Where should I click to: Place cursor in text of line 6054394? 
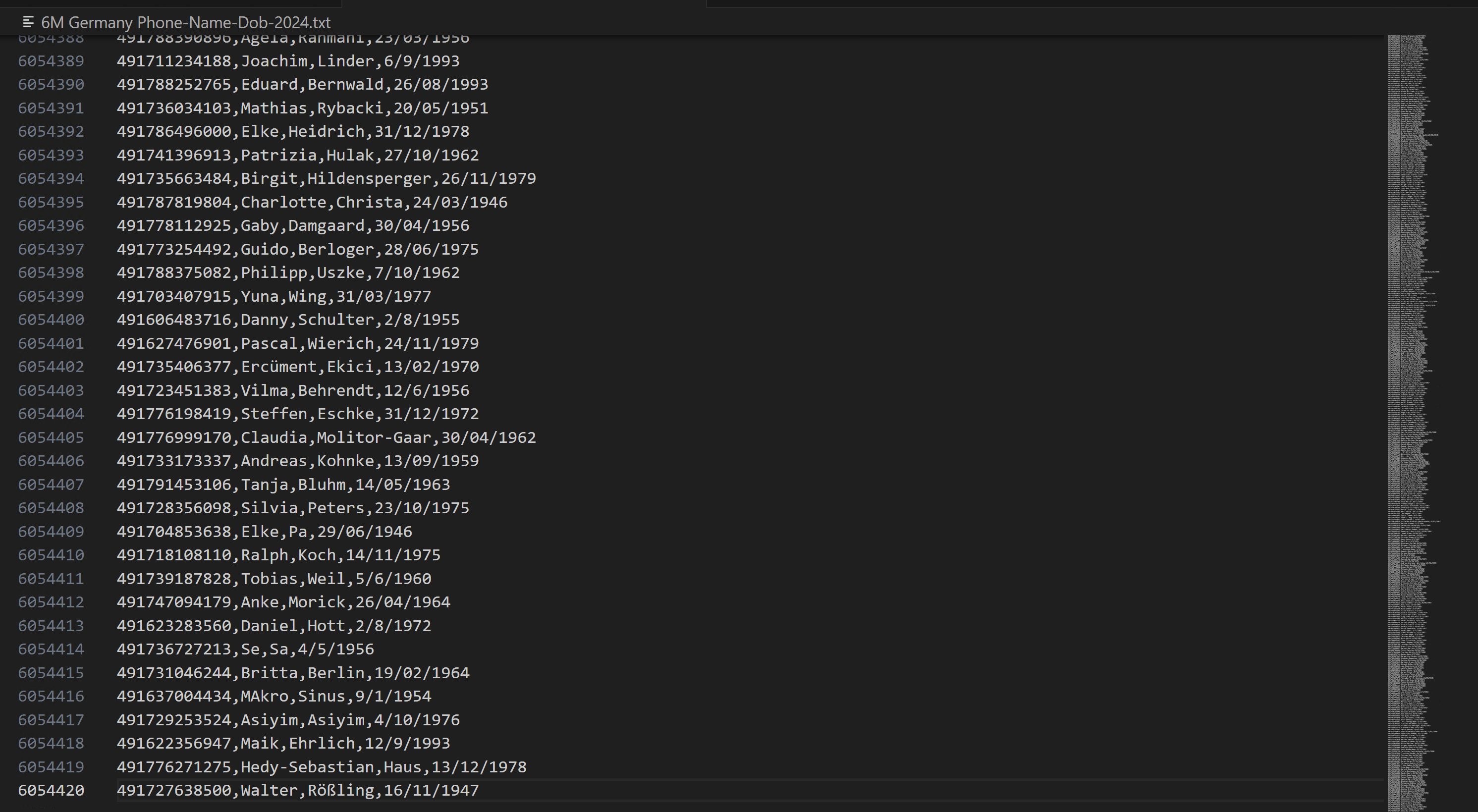pyautogui.click(x=326, y=178)
